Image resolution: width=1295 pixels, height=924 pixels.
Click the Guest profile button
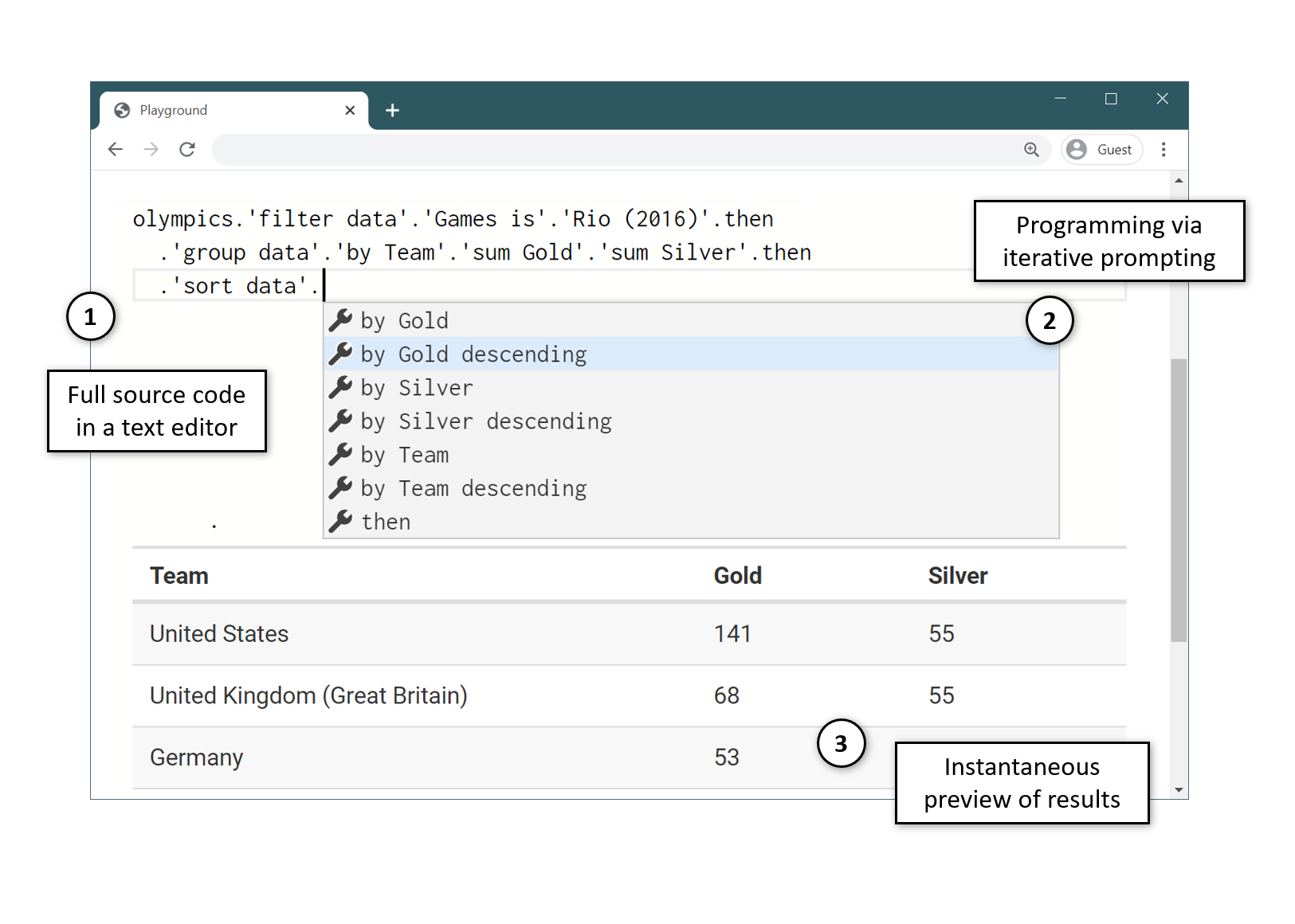1101,150
